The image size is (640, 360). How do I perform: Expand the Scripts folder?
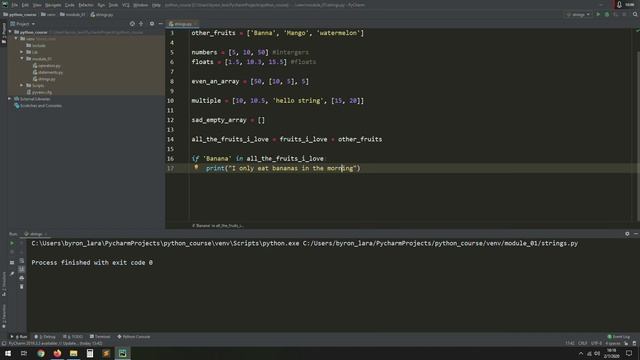22,86
